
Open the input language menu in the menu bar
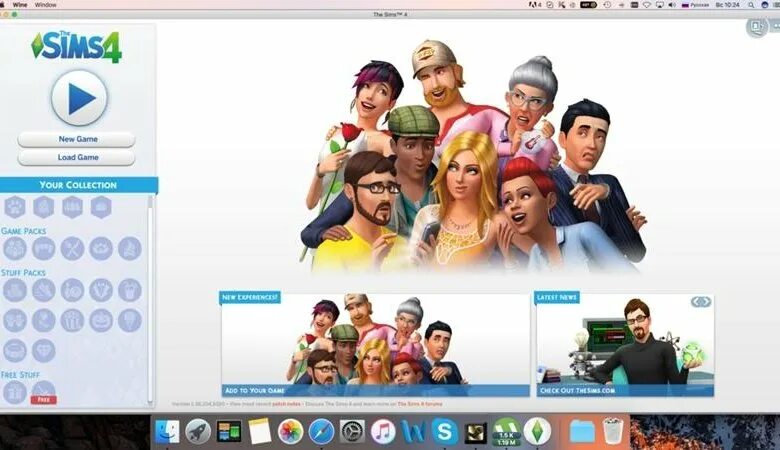click(x=695, y=4)
